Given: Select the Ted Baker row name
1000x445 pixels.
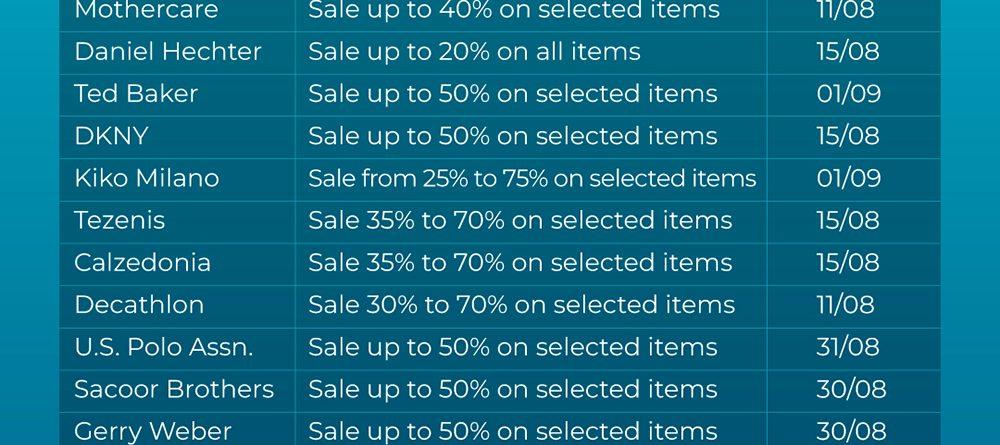Looking at the screenshot, I should 136,94.
